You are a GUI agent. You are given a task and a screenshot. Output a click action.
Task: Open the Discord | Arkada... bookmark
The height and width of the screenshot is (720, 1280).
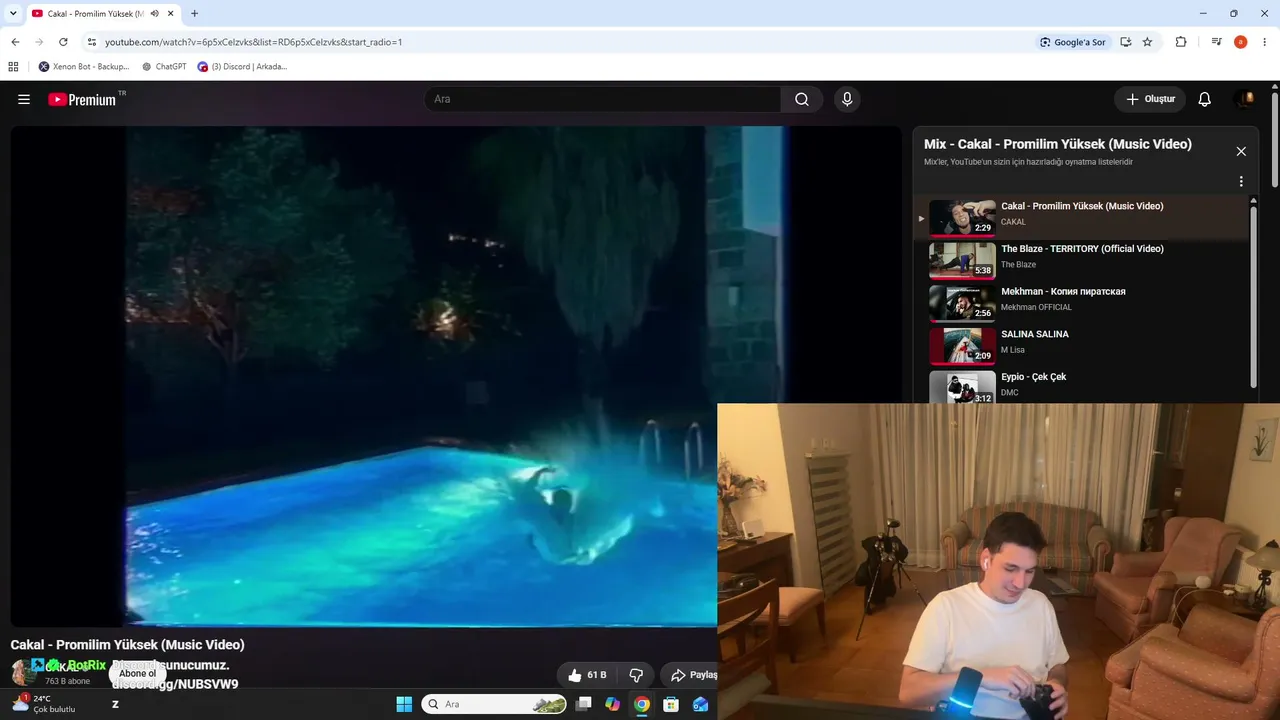(243, 67)
